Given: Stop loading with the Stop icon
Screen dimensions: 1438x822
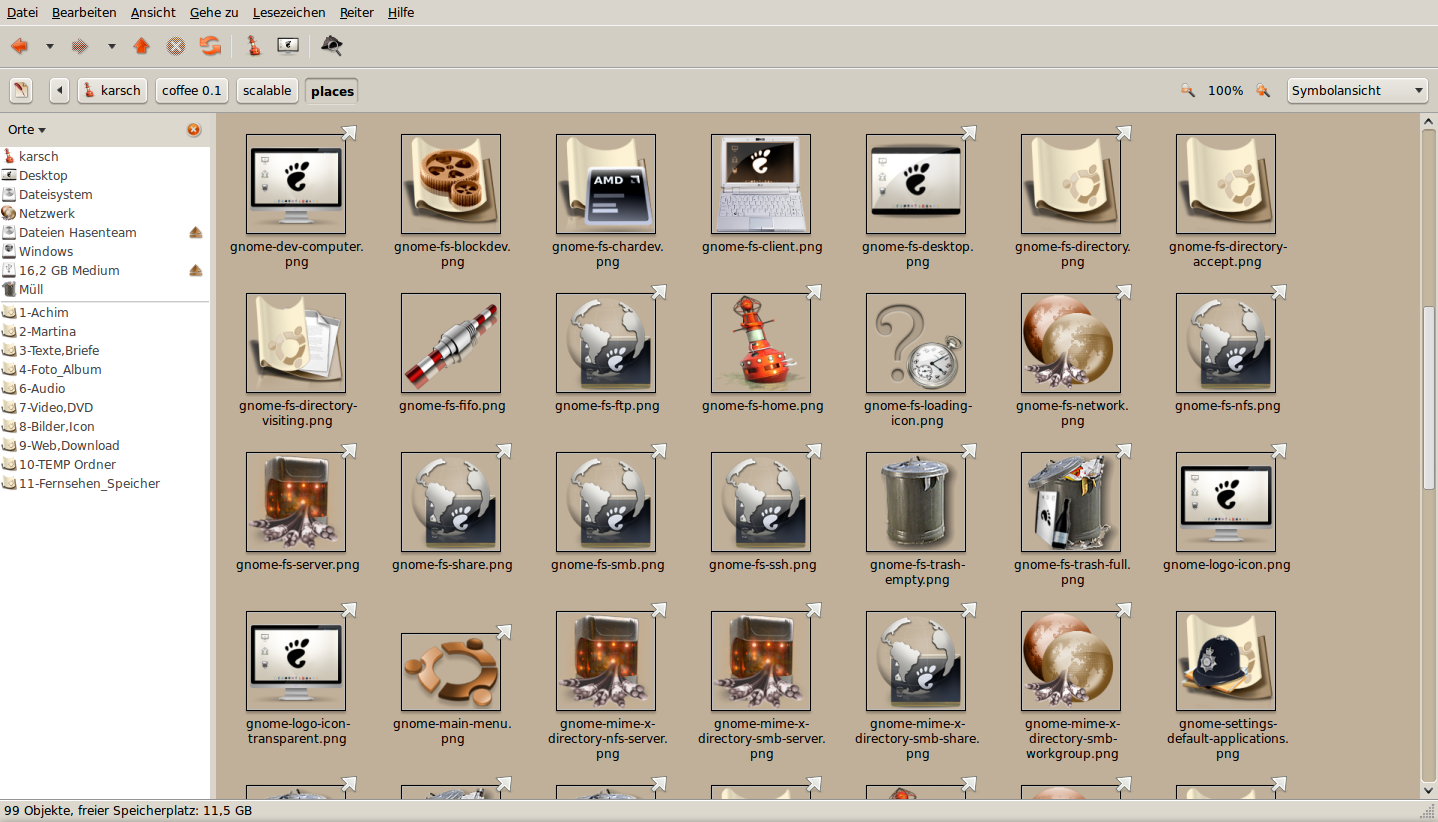Looking at the screenshot, I should 175,46.
